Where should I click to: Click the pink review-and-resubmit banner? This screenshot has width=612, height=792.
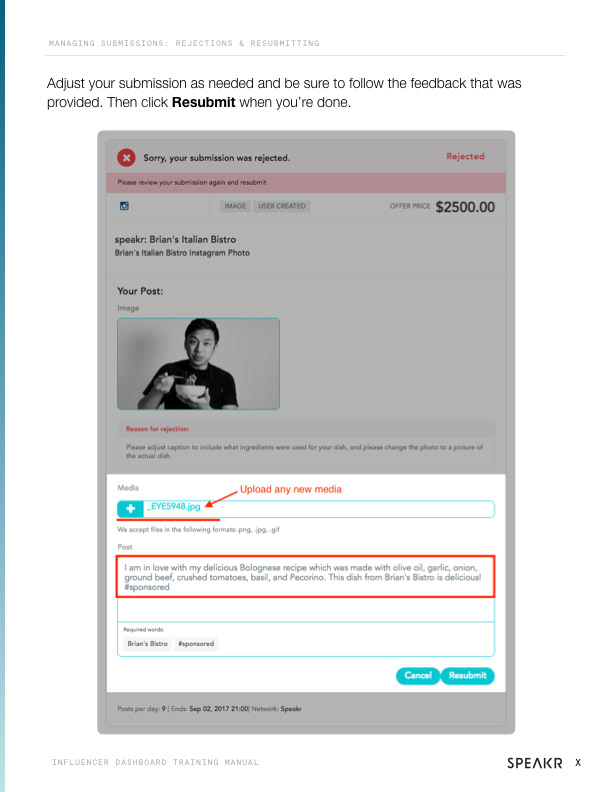[x=305, y=182]
